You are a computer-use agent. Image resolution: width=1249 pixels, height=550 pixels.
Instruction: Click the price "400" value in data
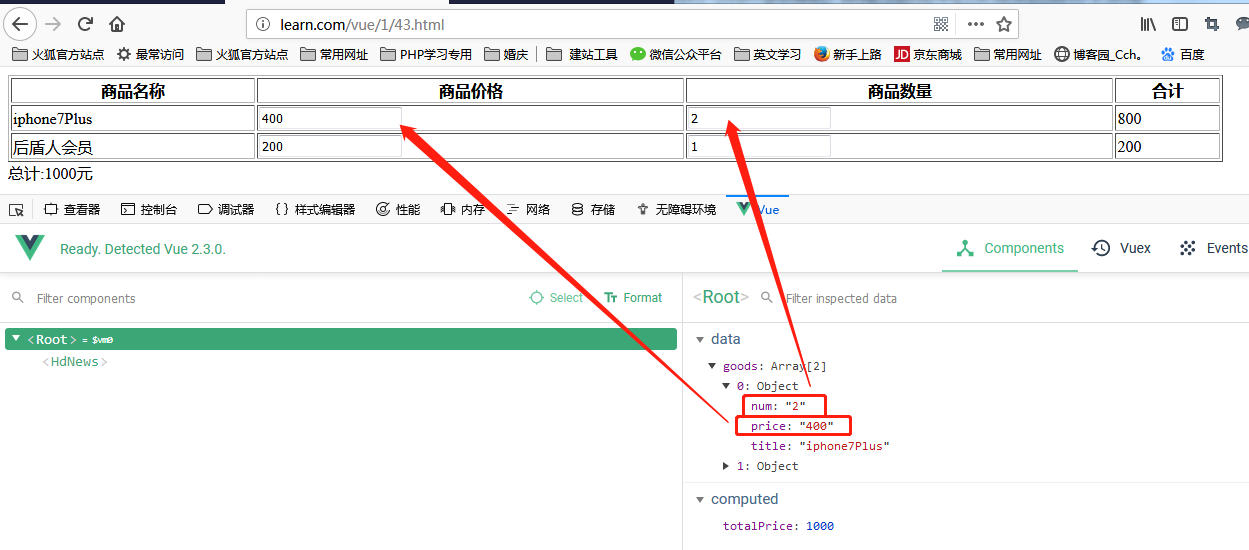pos(816,426)
